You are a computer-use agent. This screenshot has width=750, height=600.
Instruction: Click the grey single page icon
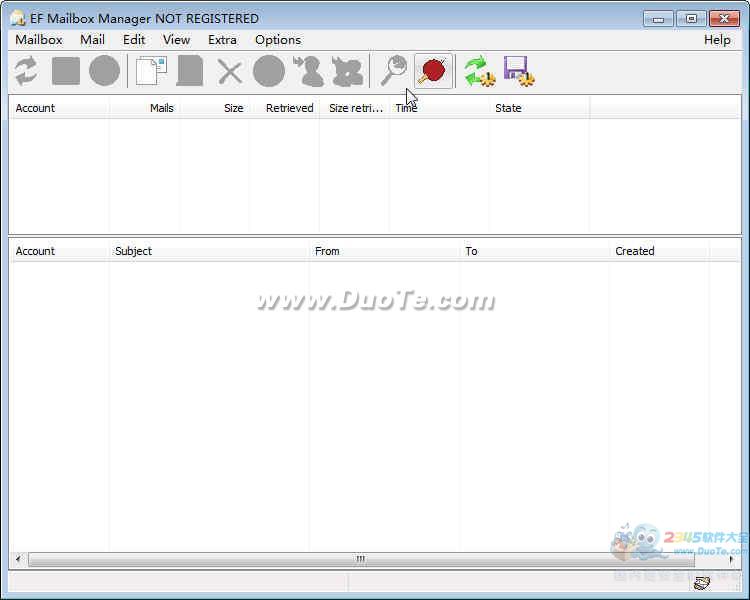point(190,71)
